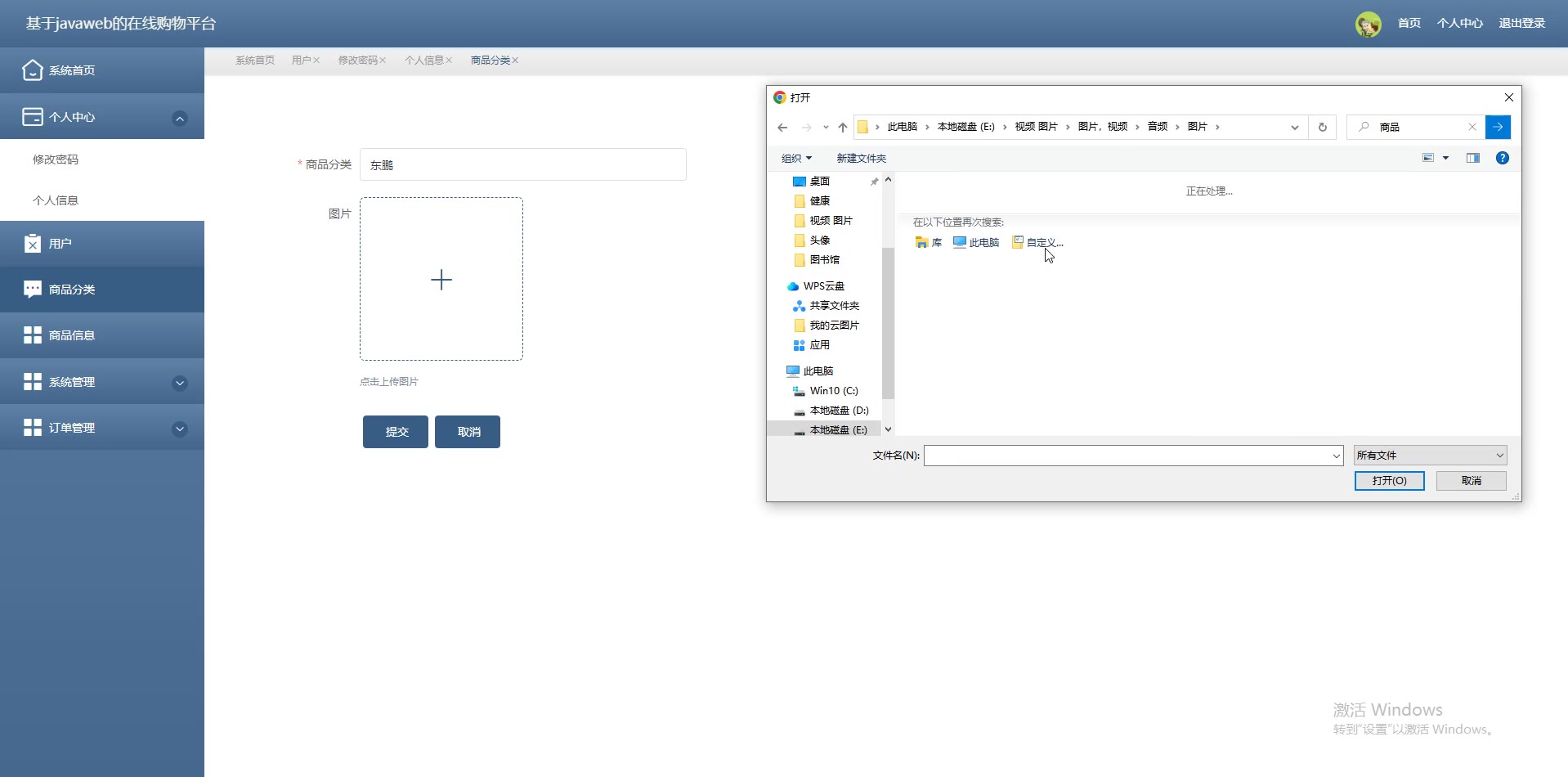Expand the 订单管理 sidebar menu

[x=180, y=429]
